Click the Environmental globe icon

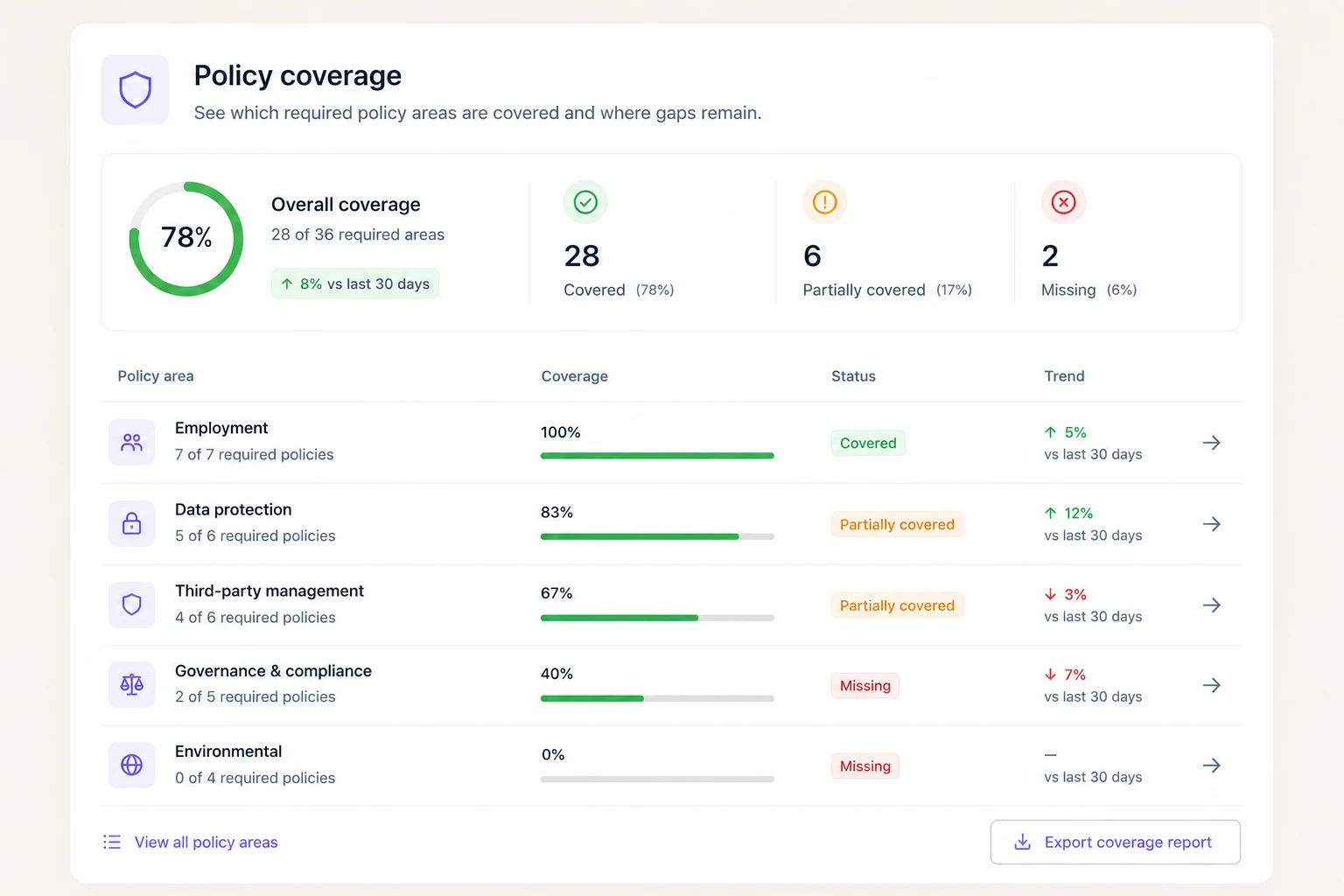tap(132, 766)
